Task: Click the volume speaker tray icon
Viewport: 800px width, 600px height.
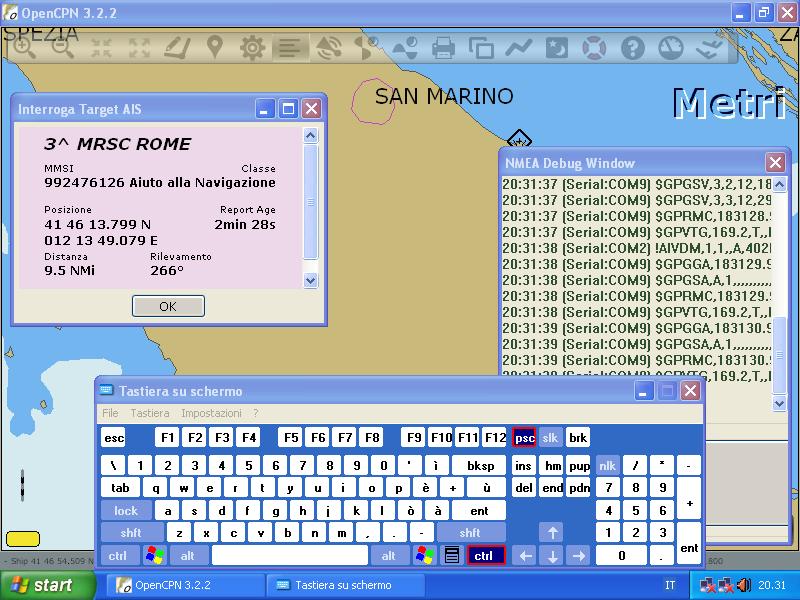Action: pos(745,585)
